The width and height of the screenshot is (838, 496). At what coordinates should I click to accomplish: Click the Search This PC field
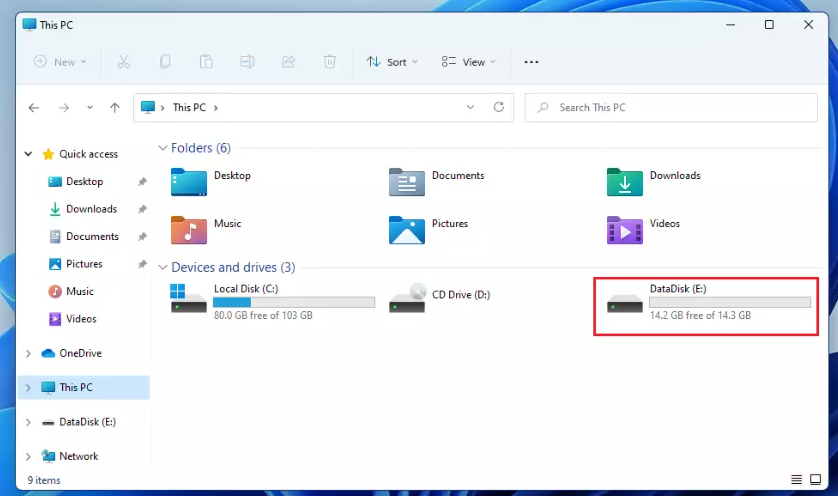click(671, 107)
